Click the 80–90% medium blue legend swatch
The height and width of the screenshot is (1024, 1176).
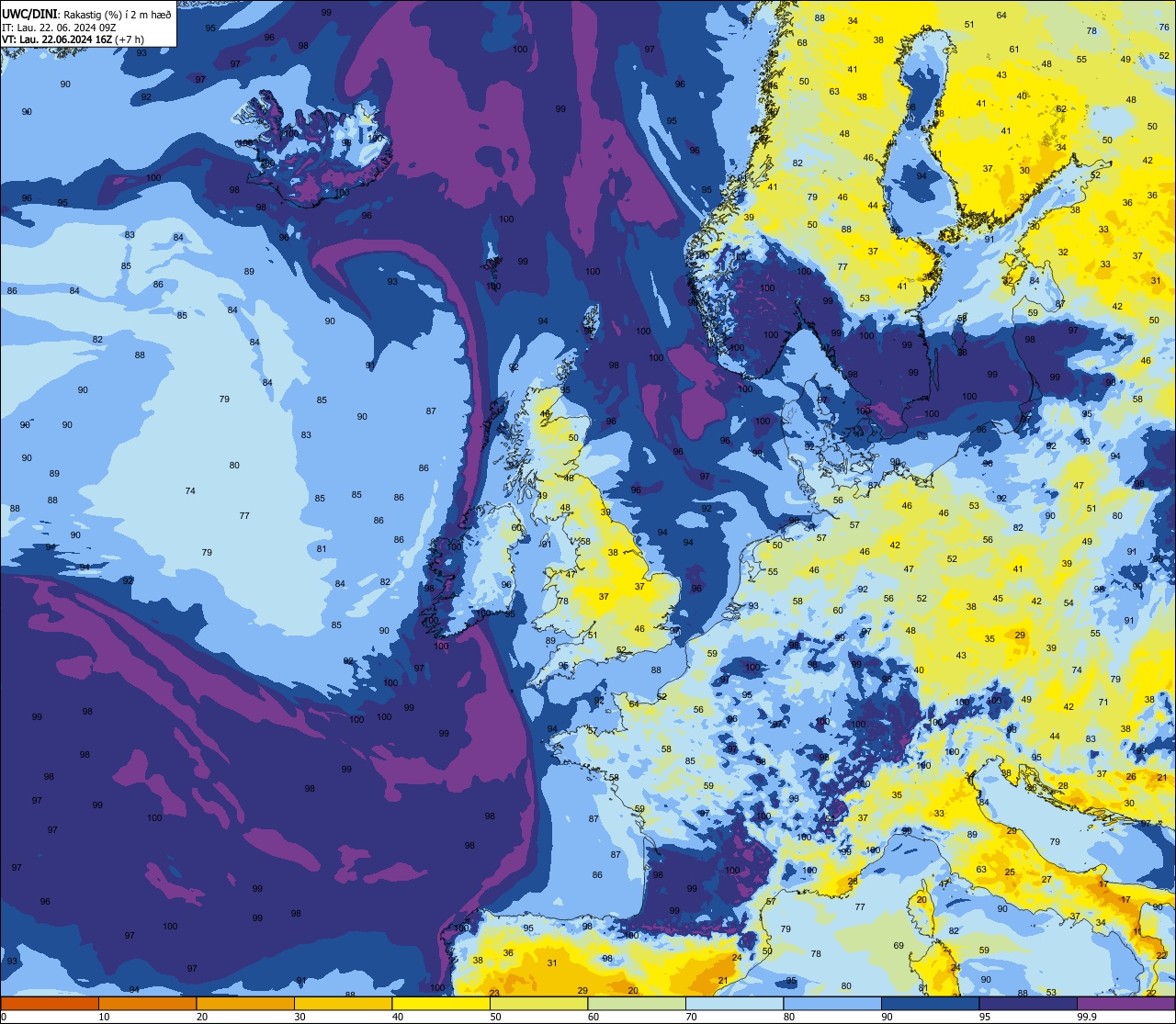tap(832, 1003)
